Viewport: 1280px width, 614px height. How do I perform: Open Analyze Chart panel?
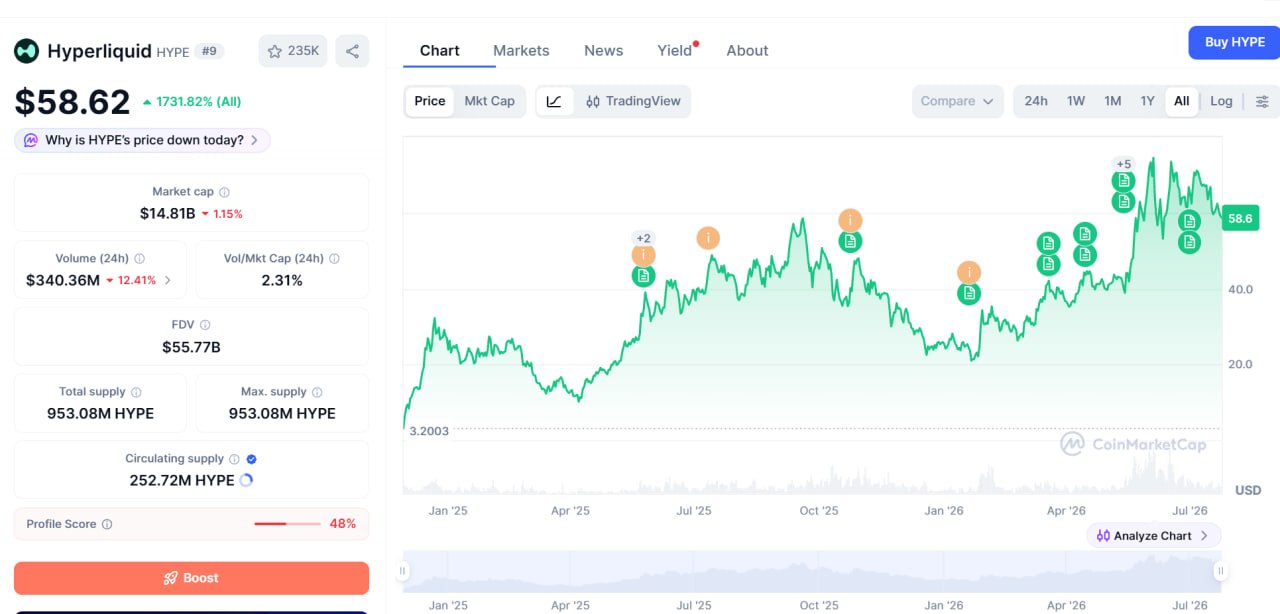(1154, 536)
